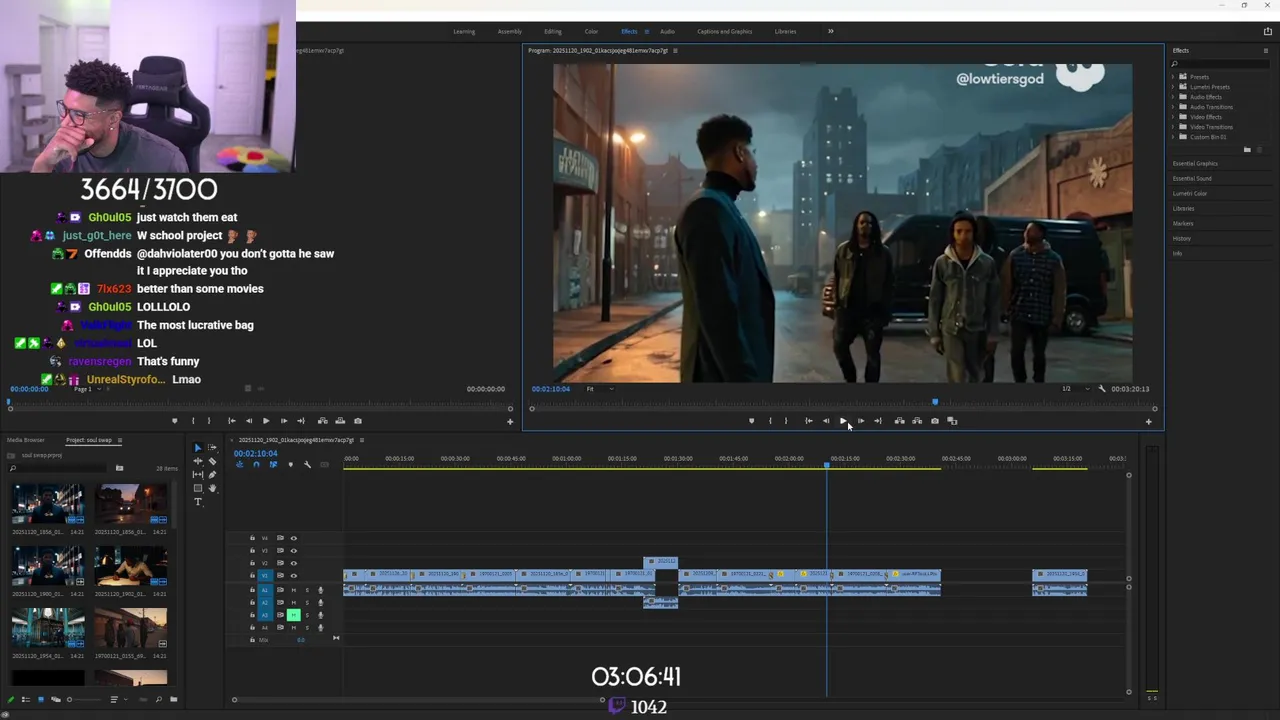Expand the Lumetri Presets folder

pos(1173,87)
